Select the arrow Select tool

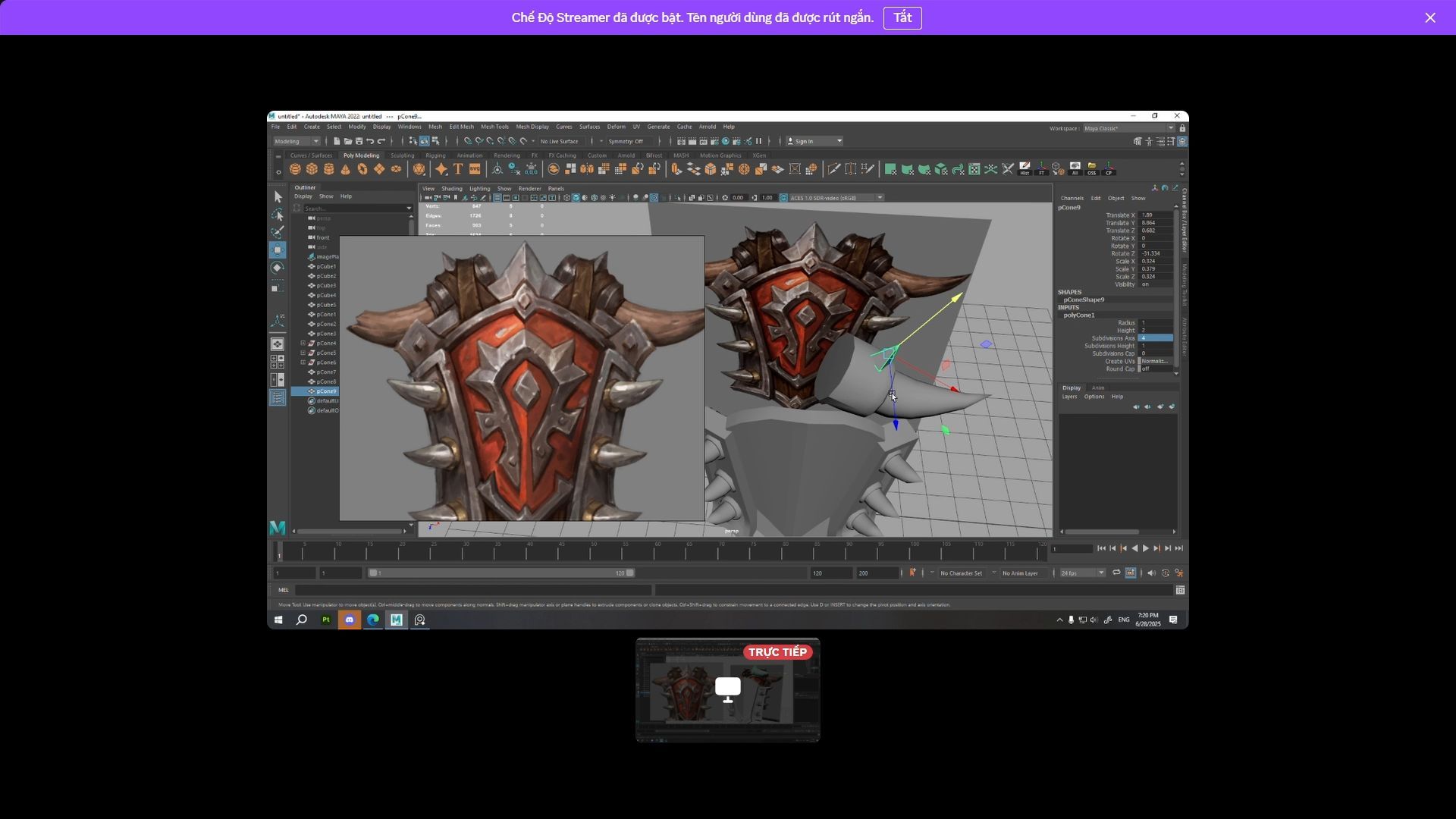278,196
